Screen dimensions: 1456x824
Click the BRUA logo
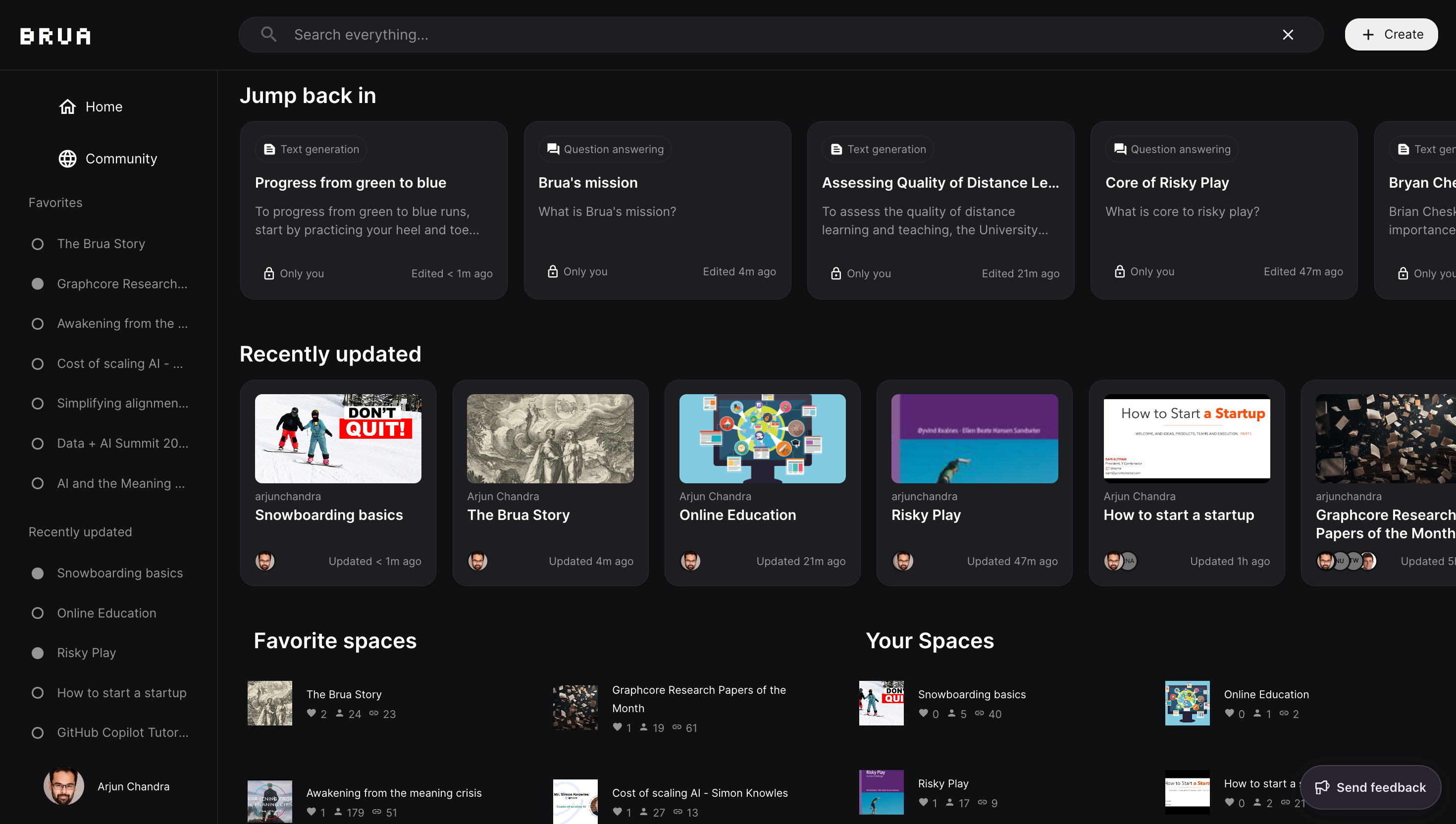tap(55, 36)
